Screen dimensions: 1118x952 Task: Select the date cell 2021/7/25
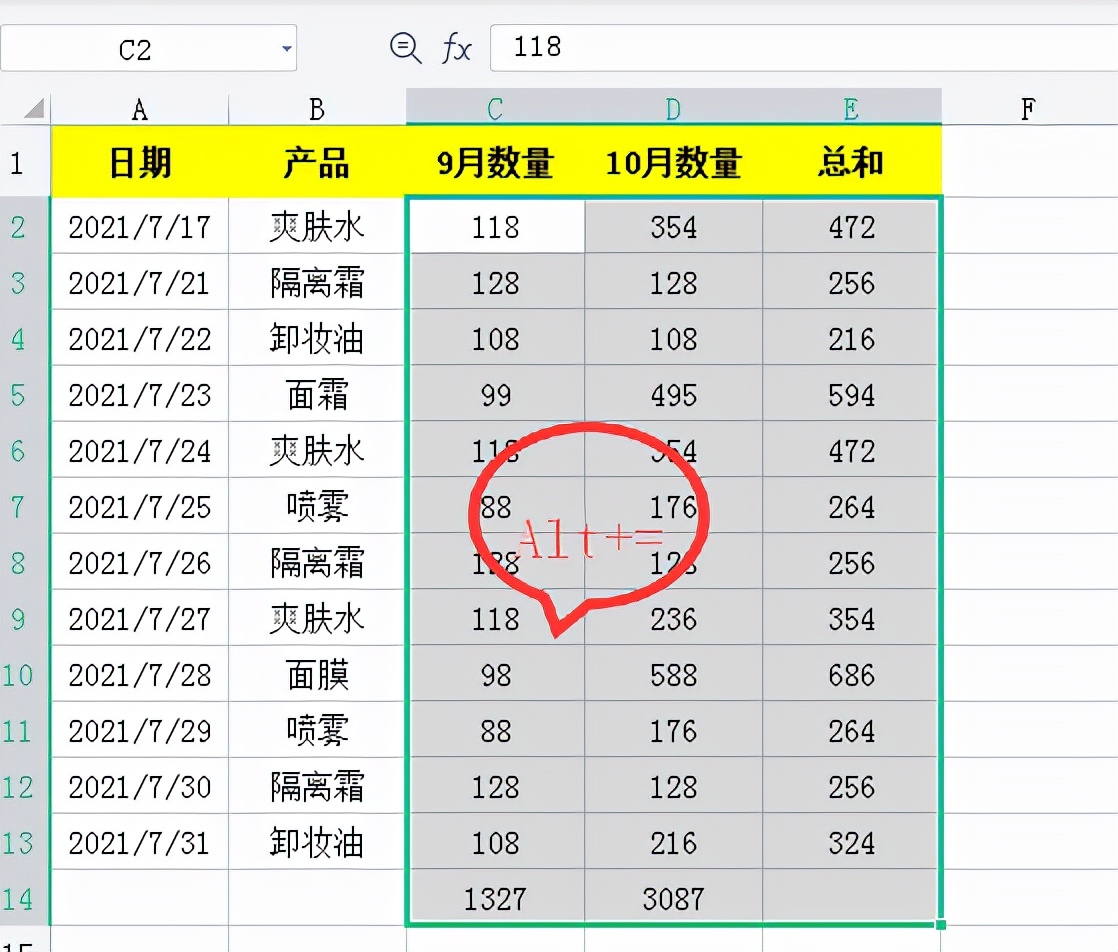pyautogui.click(x=140, y=506)
